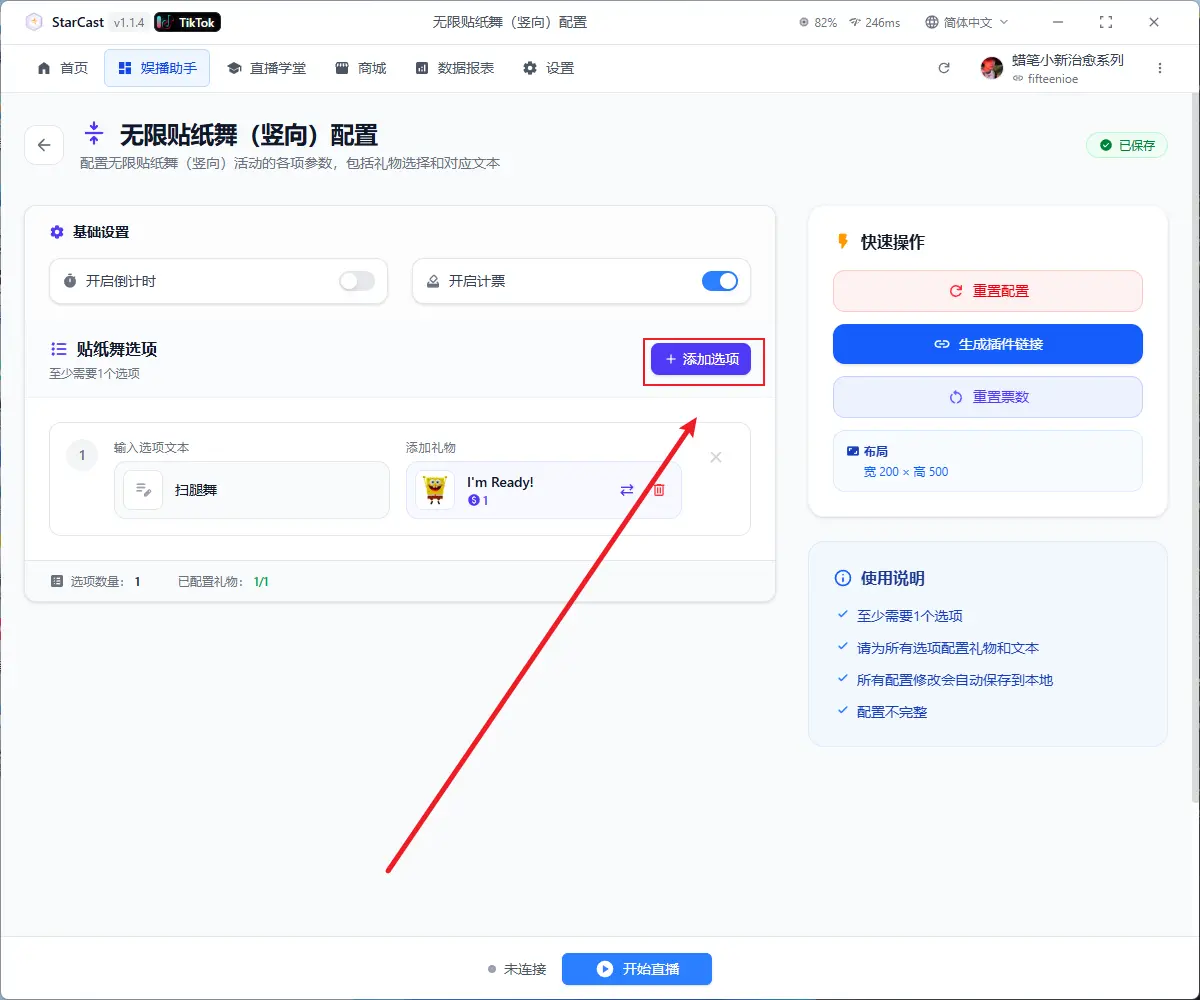Open the 娱播助手 tab

click(x=157, y=68)
